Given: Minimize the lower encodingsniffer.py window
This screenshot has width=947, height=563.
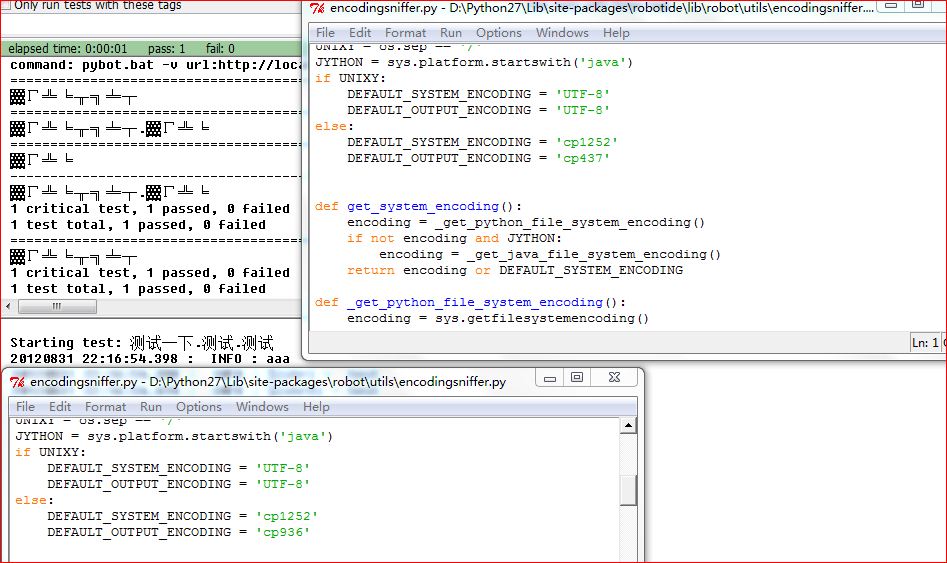Looking at the screenshot, I should point(548,378).
